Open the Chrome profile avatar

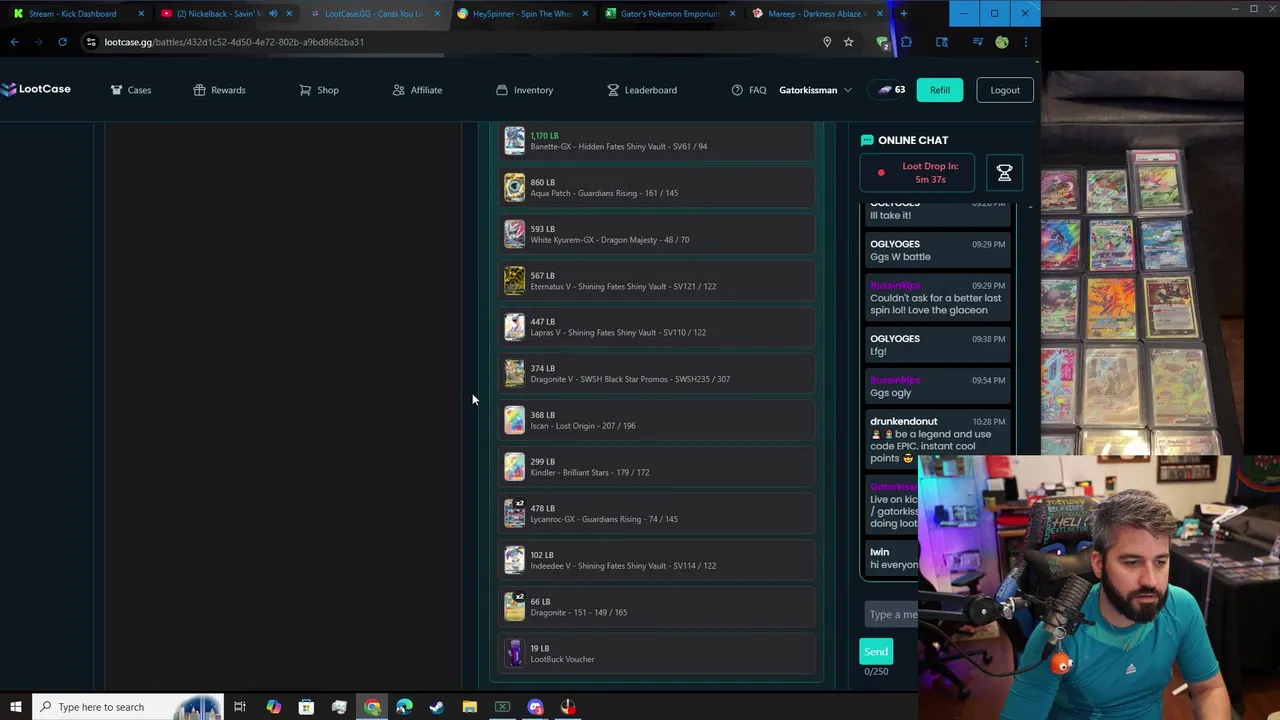click(x=1002, y=42)
